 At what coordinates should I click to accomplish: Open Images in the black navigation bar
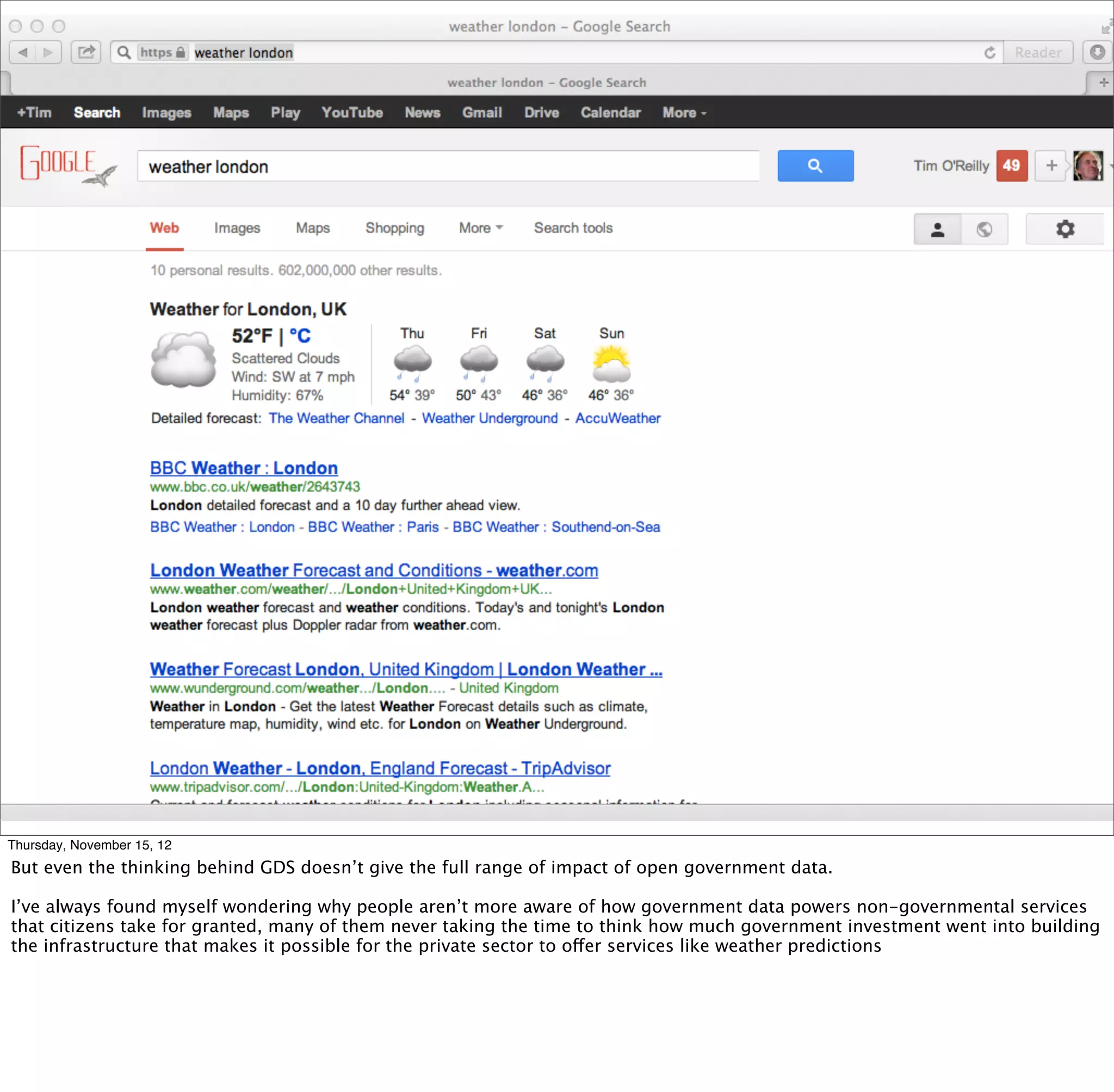coord(166,113)
